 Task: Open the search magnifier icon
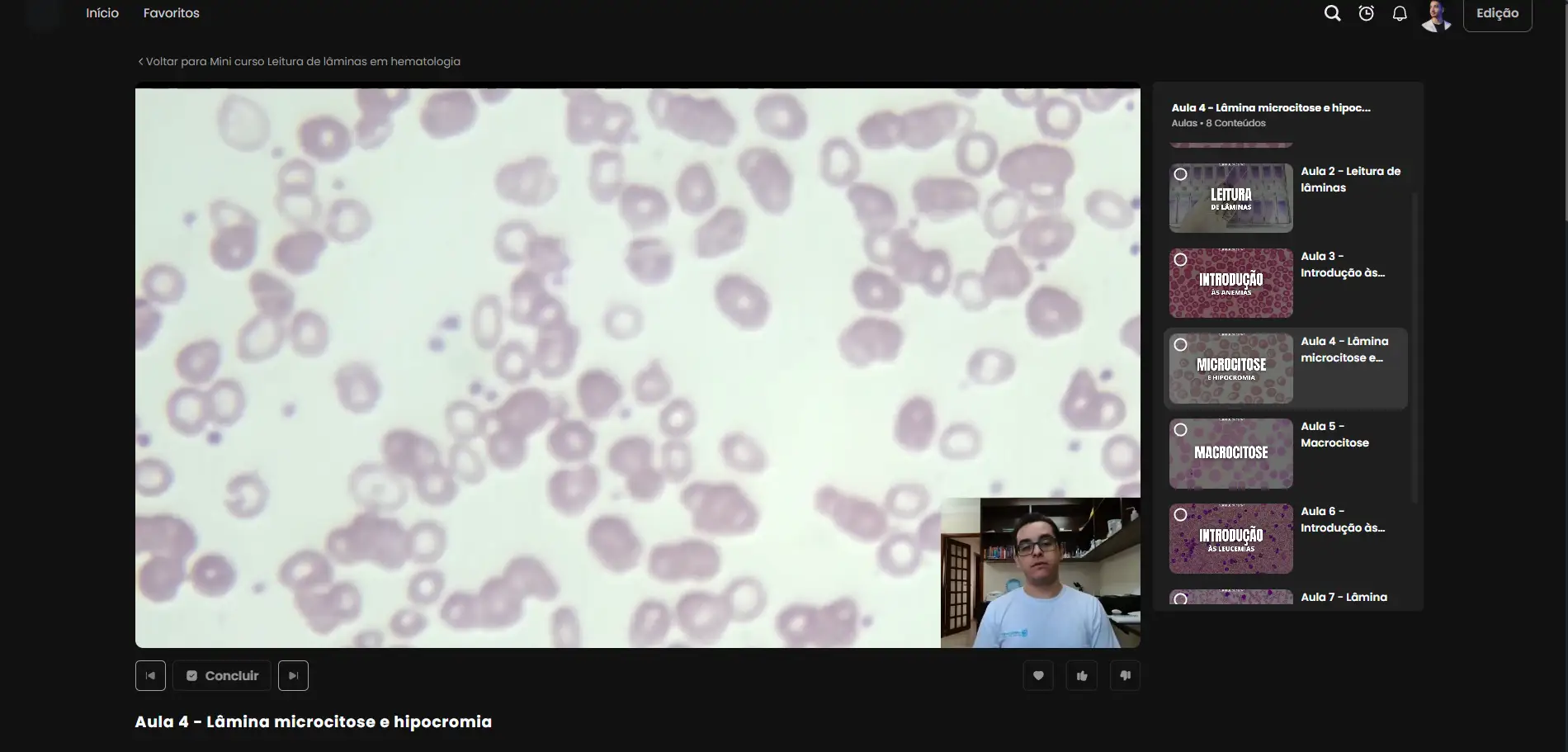click(x=1332, y=13)
